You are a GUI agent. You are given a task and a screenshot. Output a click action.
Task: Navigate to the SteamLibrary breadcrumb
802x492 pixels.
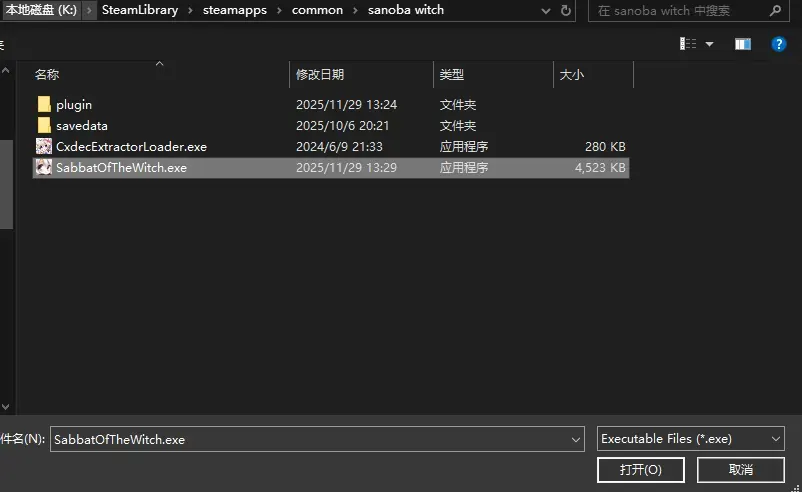click(140, 10)
